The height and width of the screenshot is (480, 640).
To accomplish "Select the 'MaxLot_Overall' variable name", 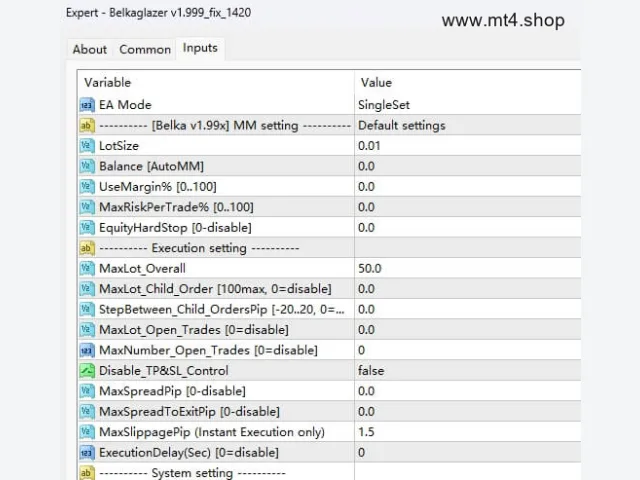I will tap(142, 268).
